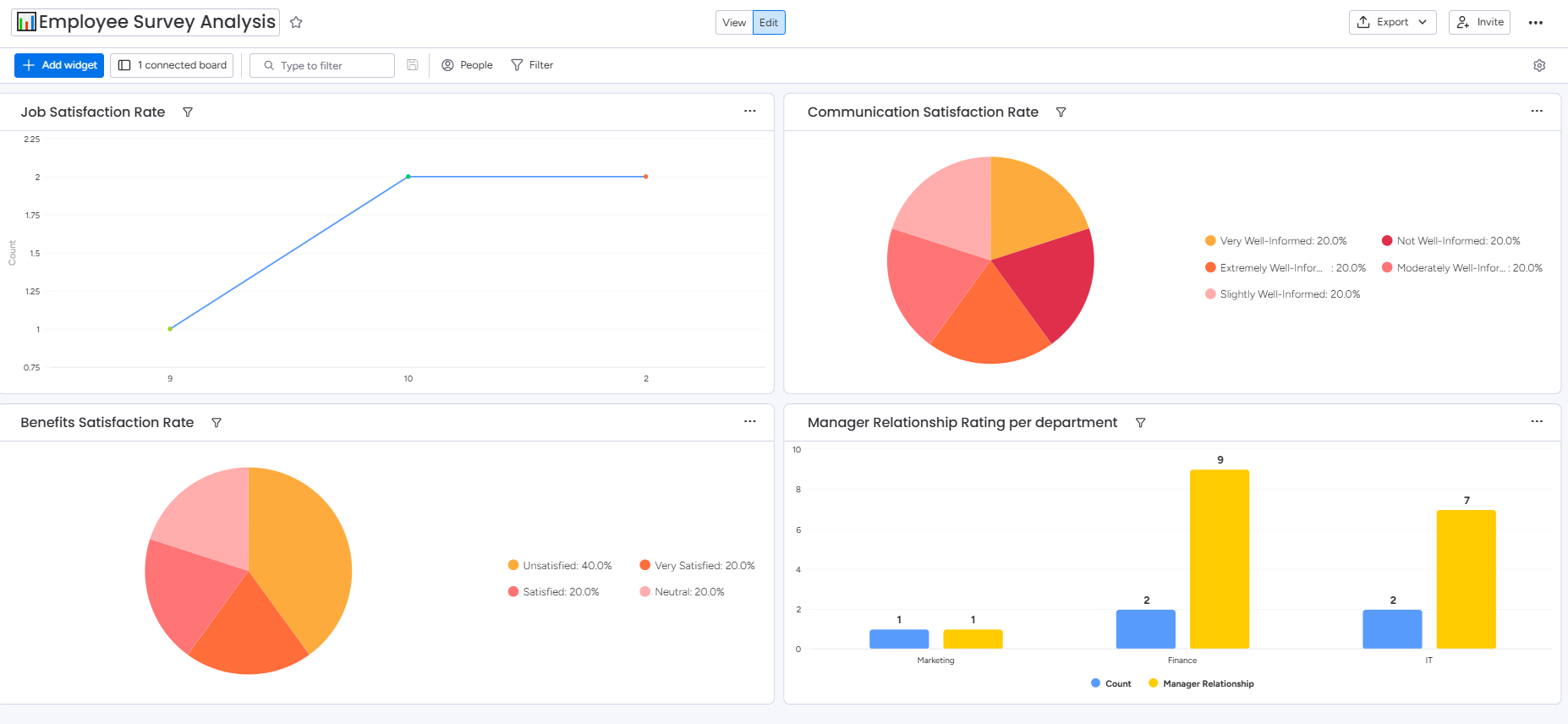Click the yellow IT bar labeled 7
This screenshot has height=724, width=1568.
1466,579
